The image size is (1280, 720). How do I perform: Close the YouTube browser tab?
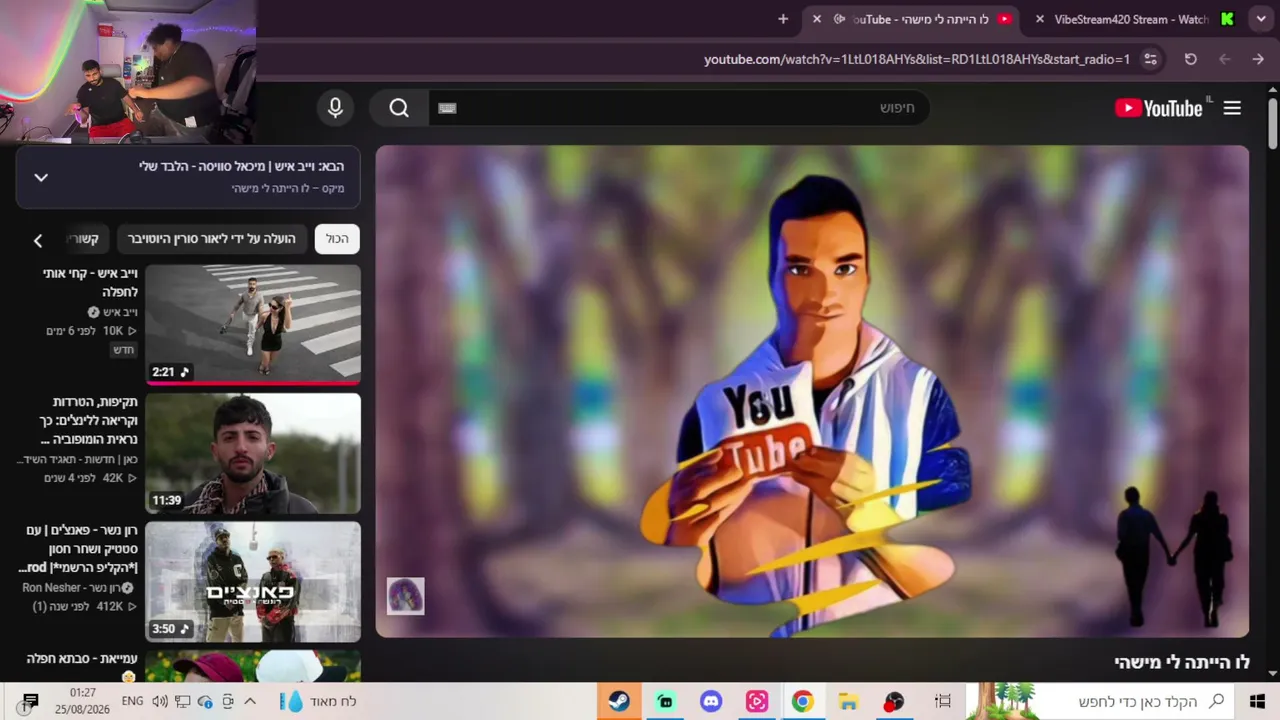(x=816, y=19)
